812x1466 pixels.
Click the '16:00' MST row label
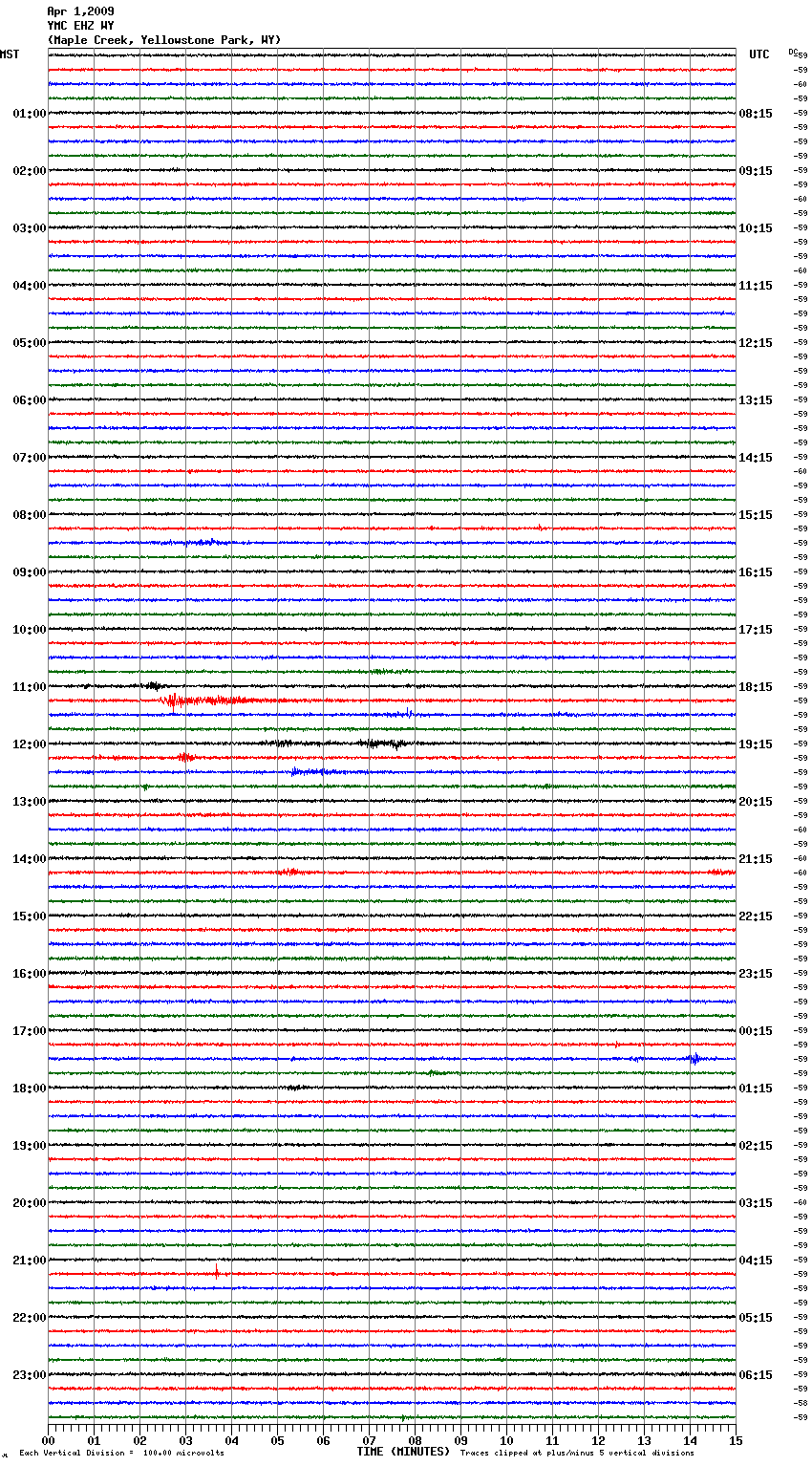30,974
